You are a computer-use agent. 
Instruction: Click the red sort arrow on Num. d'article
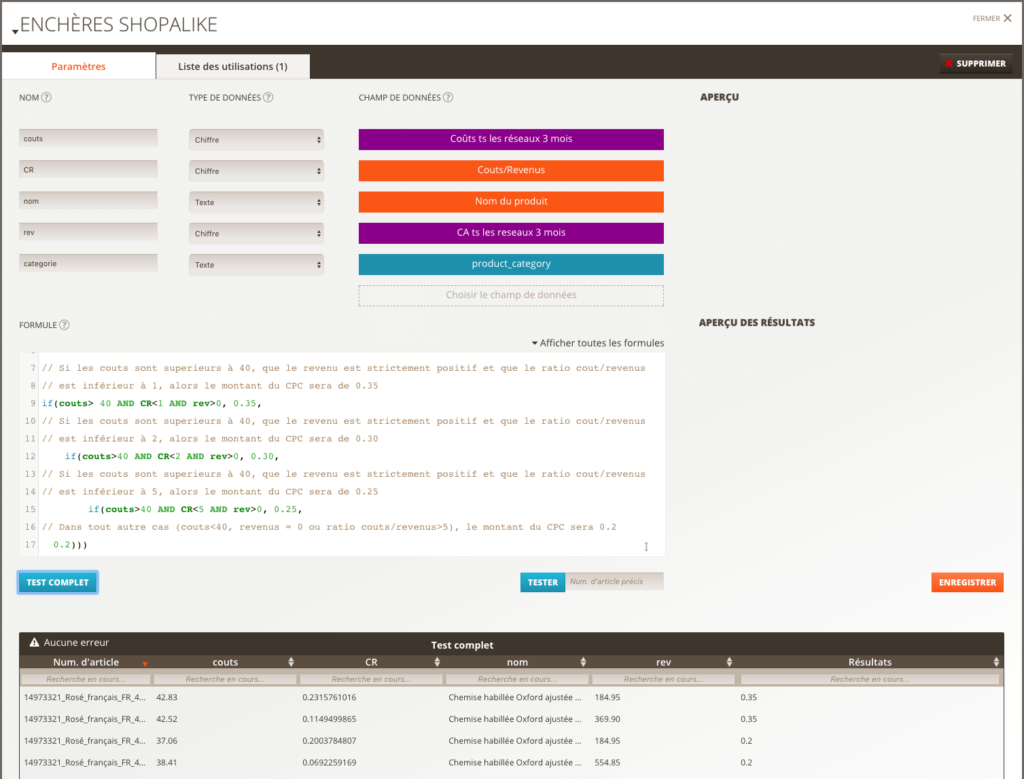click(145, 663)
